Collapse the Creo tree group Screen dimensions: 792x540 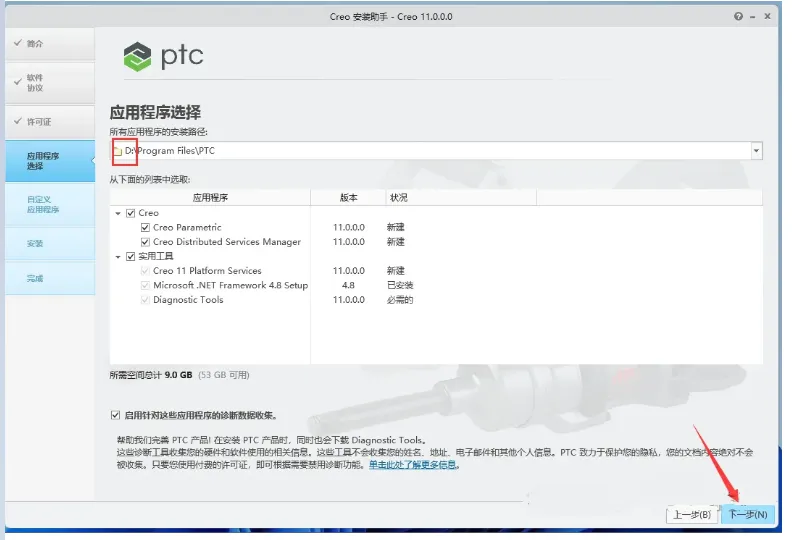[x=118, y=214]
